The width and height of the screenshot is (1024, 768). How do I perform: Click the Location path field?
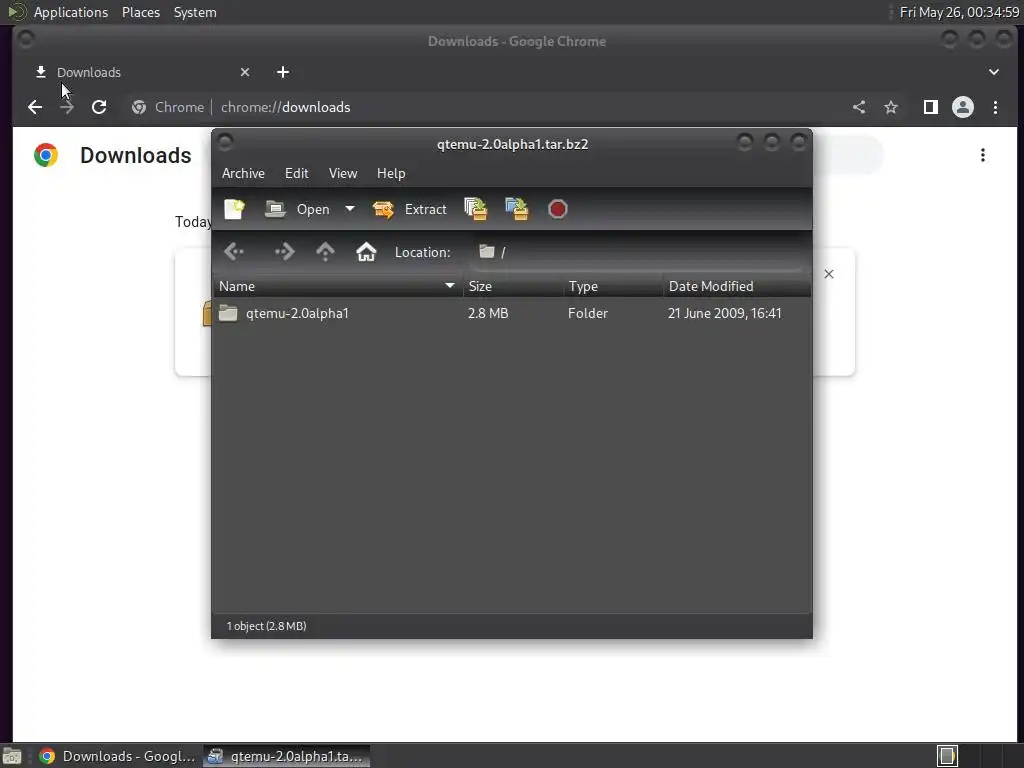(637, 252)
